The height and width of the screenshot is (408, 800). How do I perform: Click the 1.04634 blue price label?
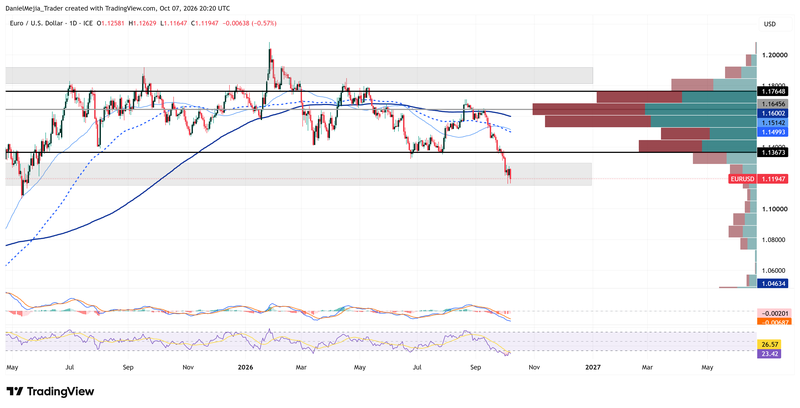(772, 283)
